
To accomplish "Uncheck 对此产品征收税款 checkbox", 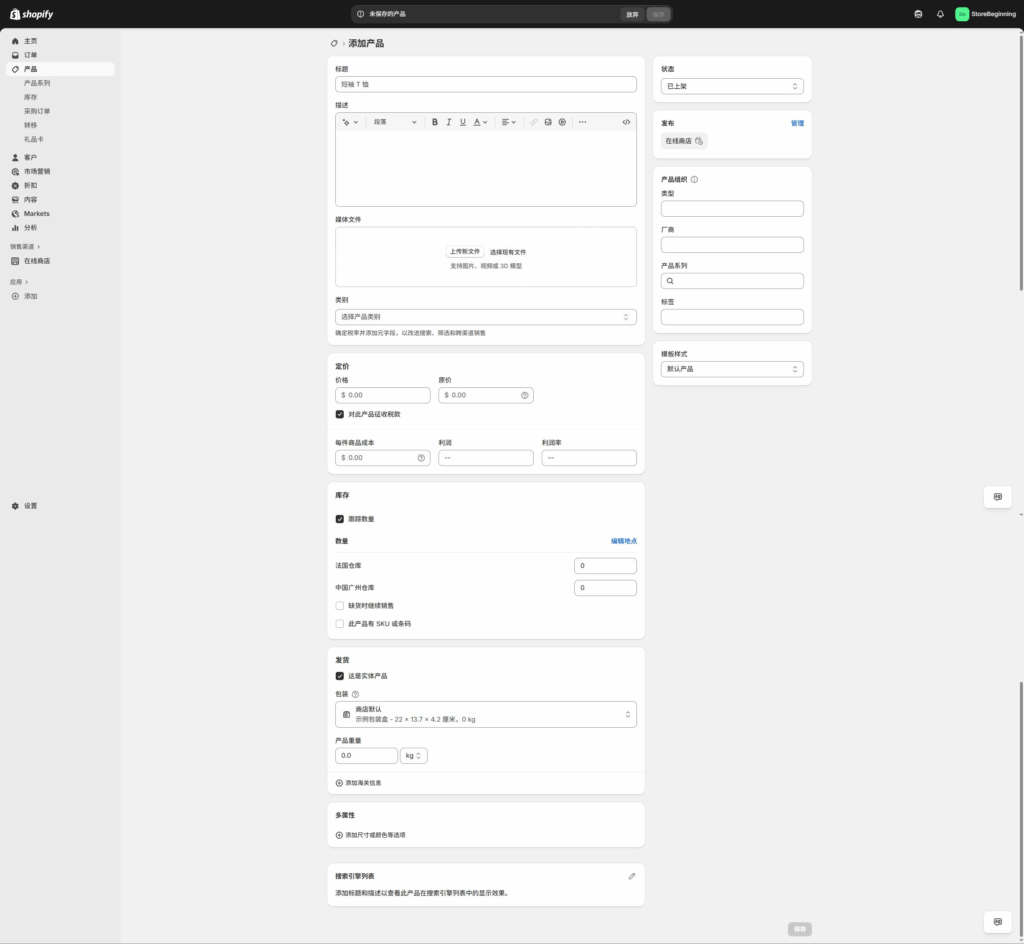I will coord(340,414).
